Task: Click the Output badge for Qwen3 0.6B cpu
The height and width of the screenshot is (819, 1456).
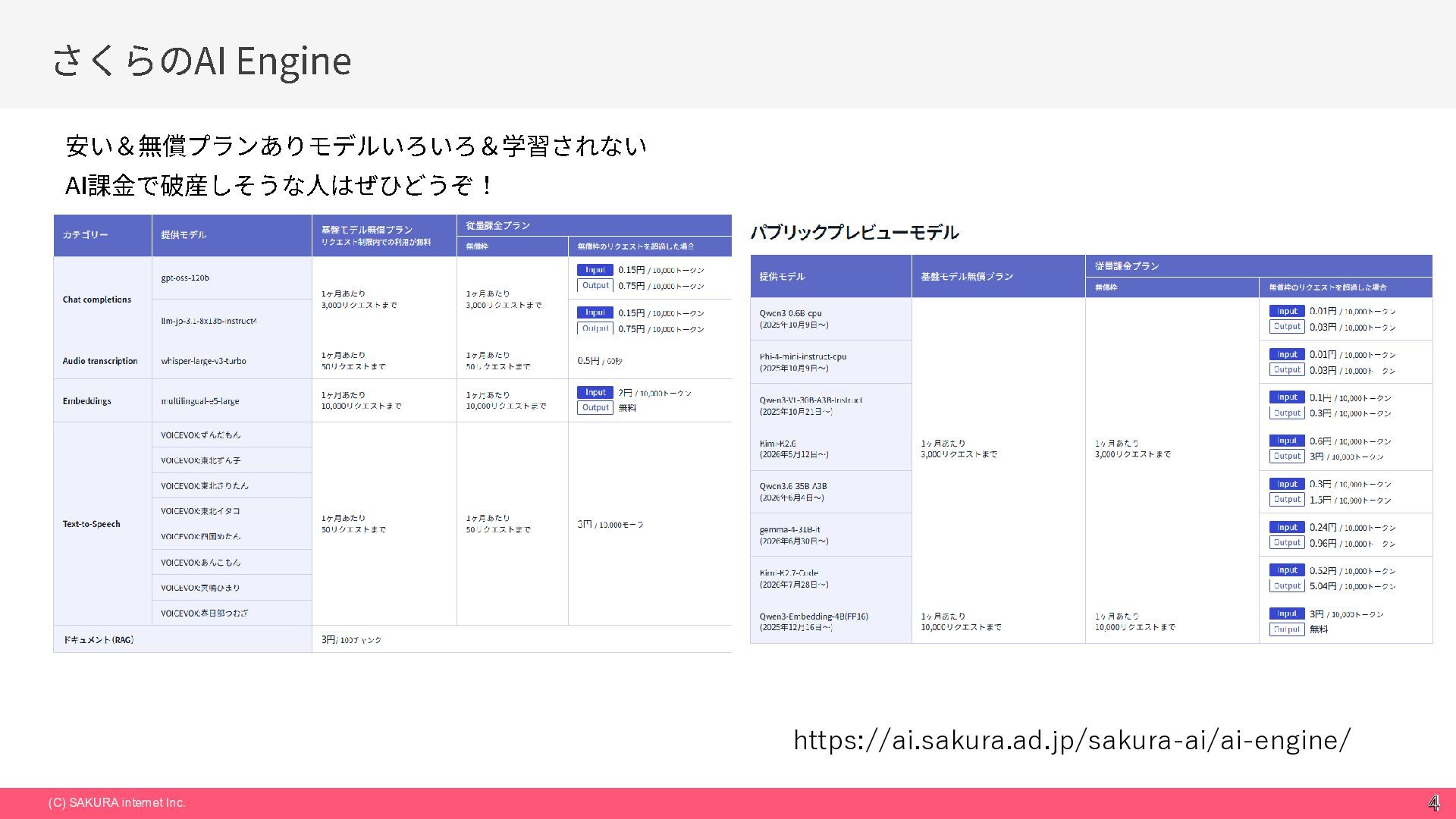Action: [1287, 327]
